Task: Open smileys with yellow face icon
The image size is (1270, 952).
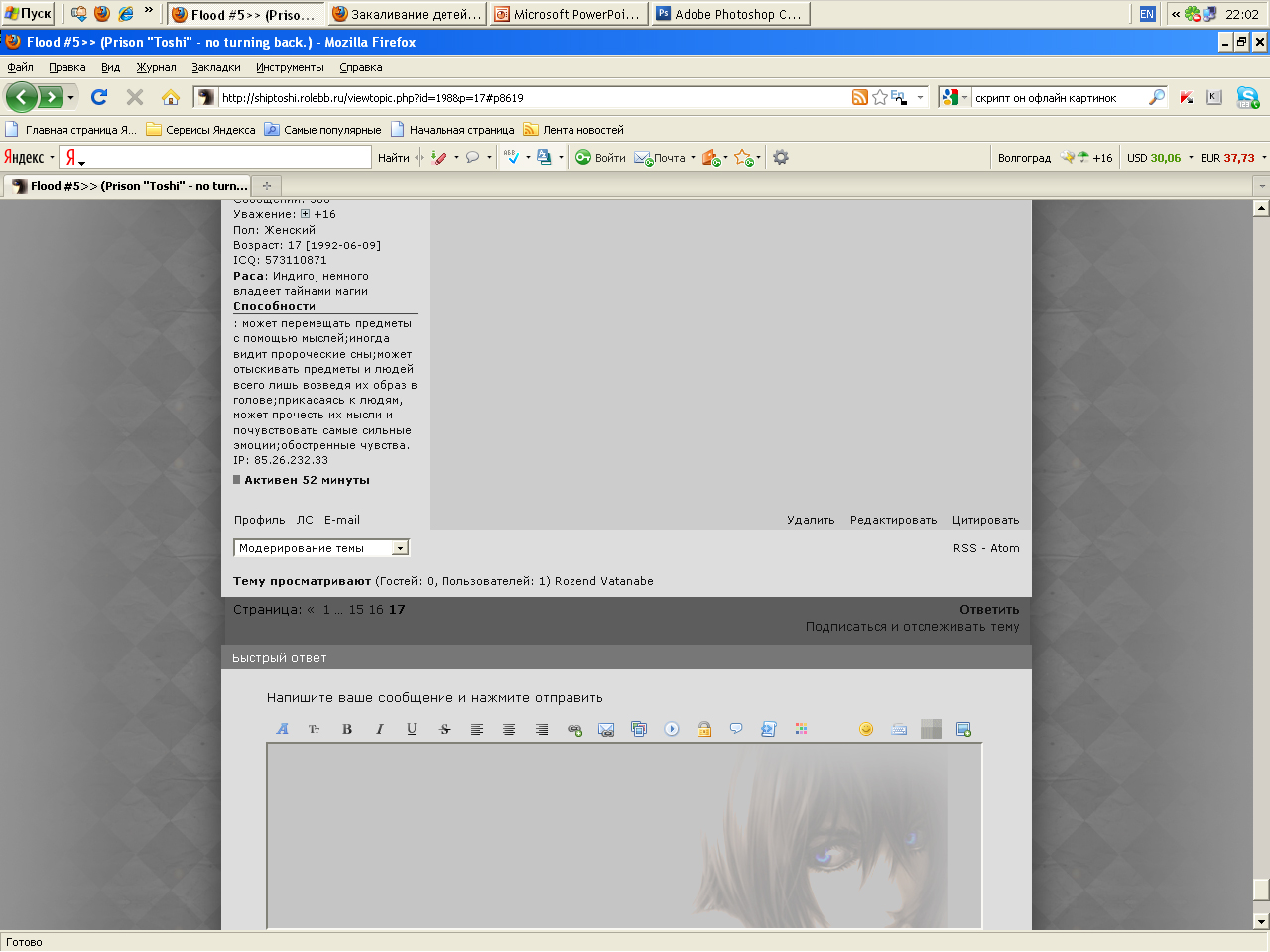Action: coord(866,729)
